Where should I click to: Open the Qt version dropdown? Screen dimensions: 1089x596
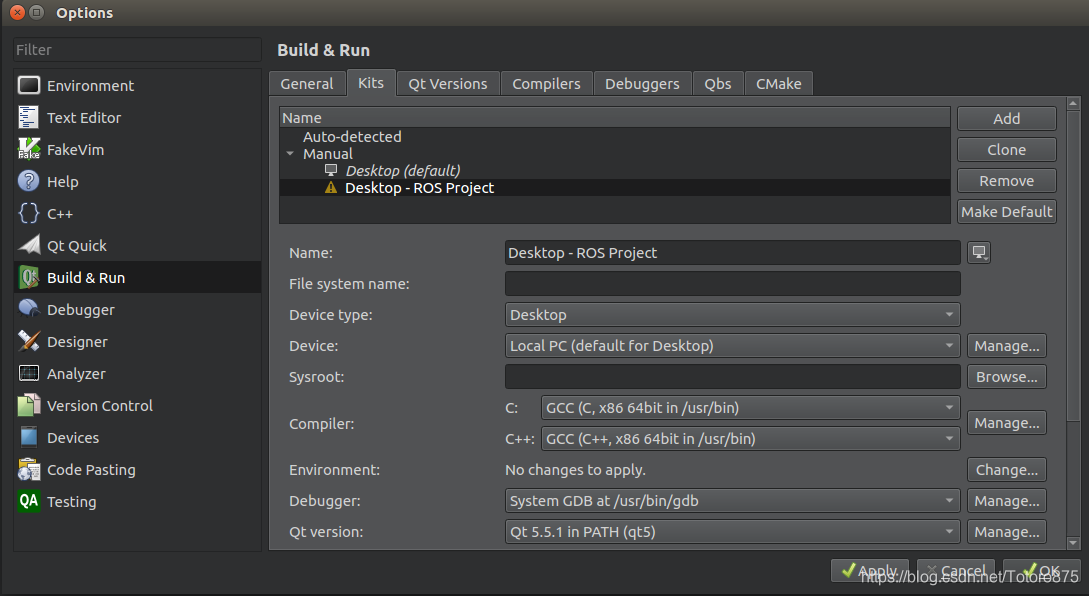[732, 531]
